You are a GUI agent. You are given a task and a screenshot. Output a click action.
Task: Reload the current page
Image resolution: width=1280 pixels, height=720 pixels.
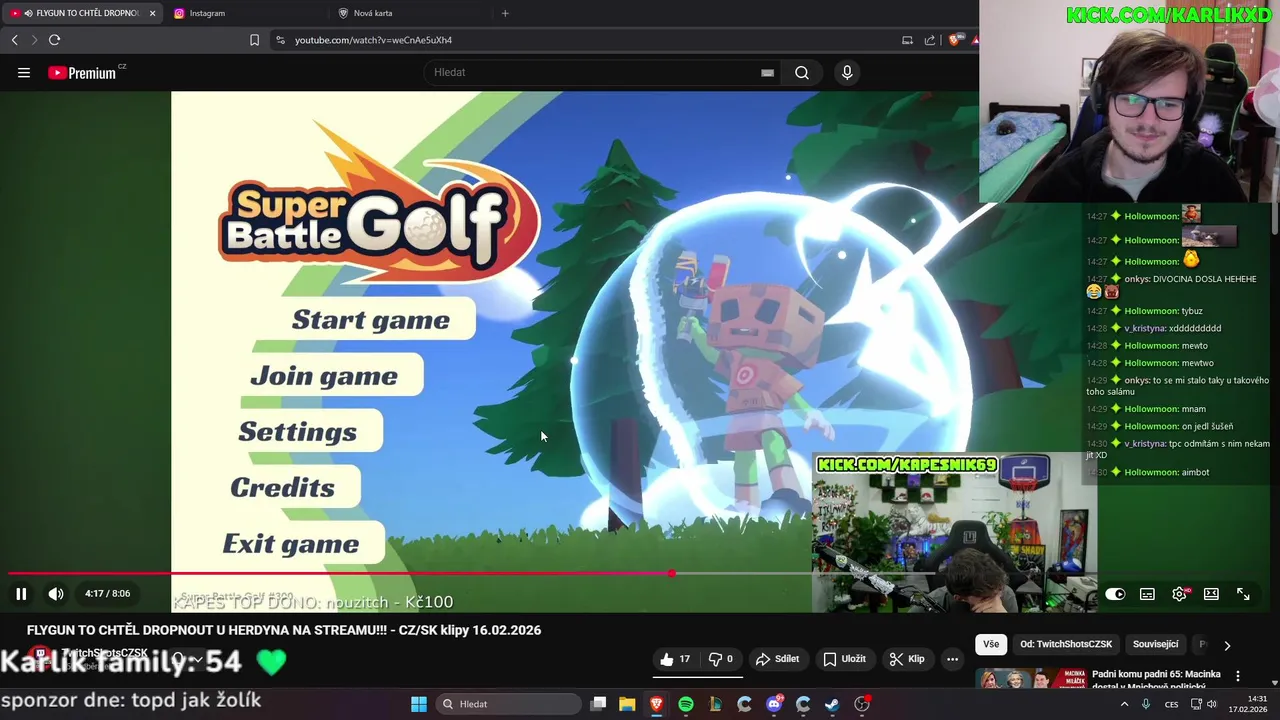tap(54, 40)
